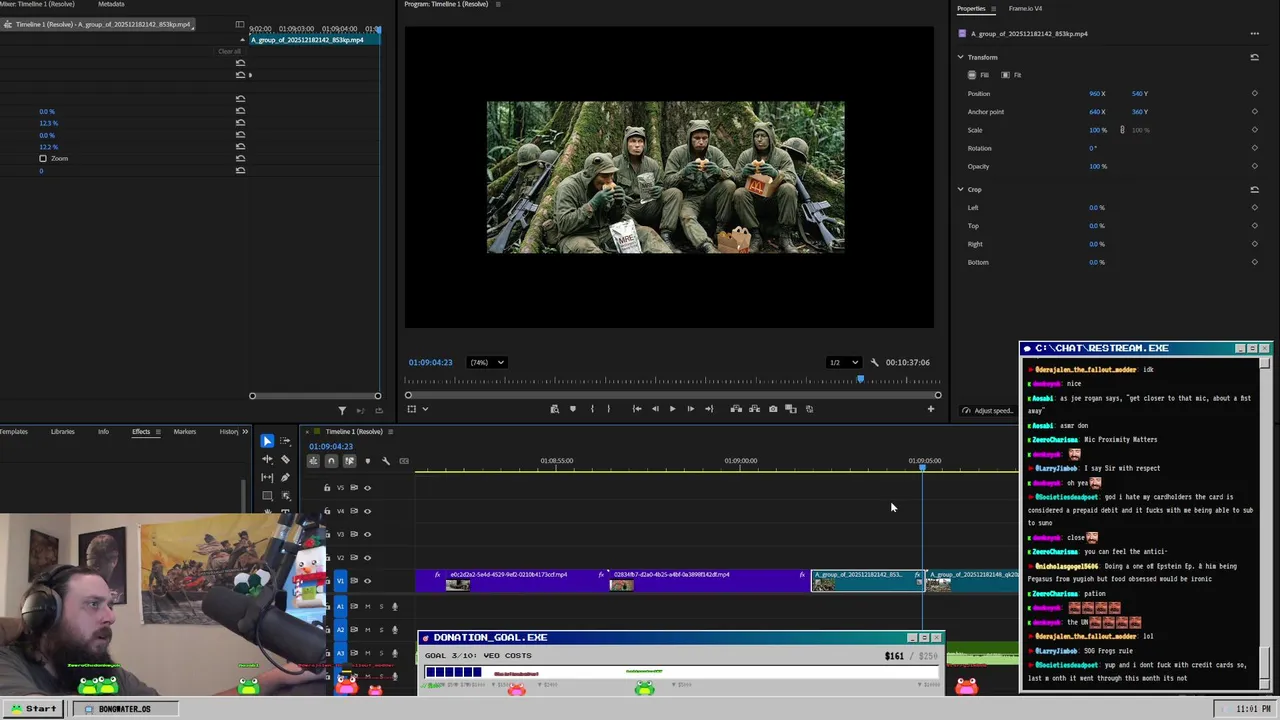Open button editor plus icon
This screenshot has height=720, width=1280.
pyautogui.click(x=931, y=408)
